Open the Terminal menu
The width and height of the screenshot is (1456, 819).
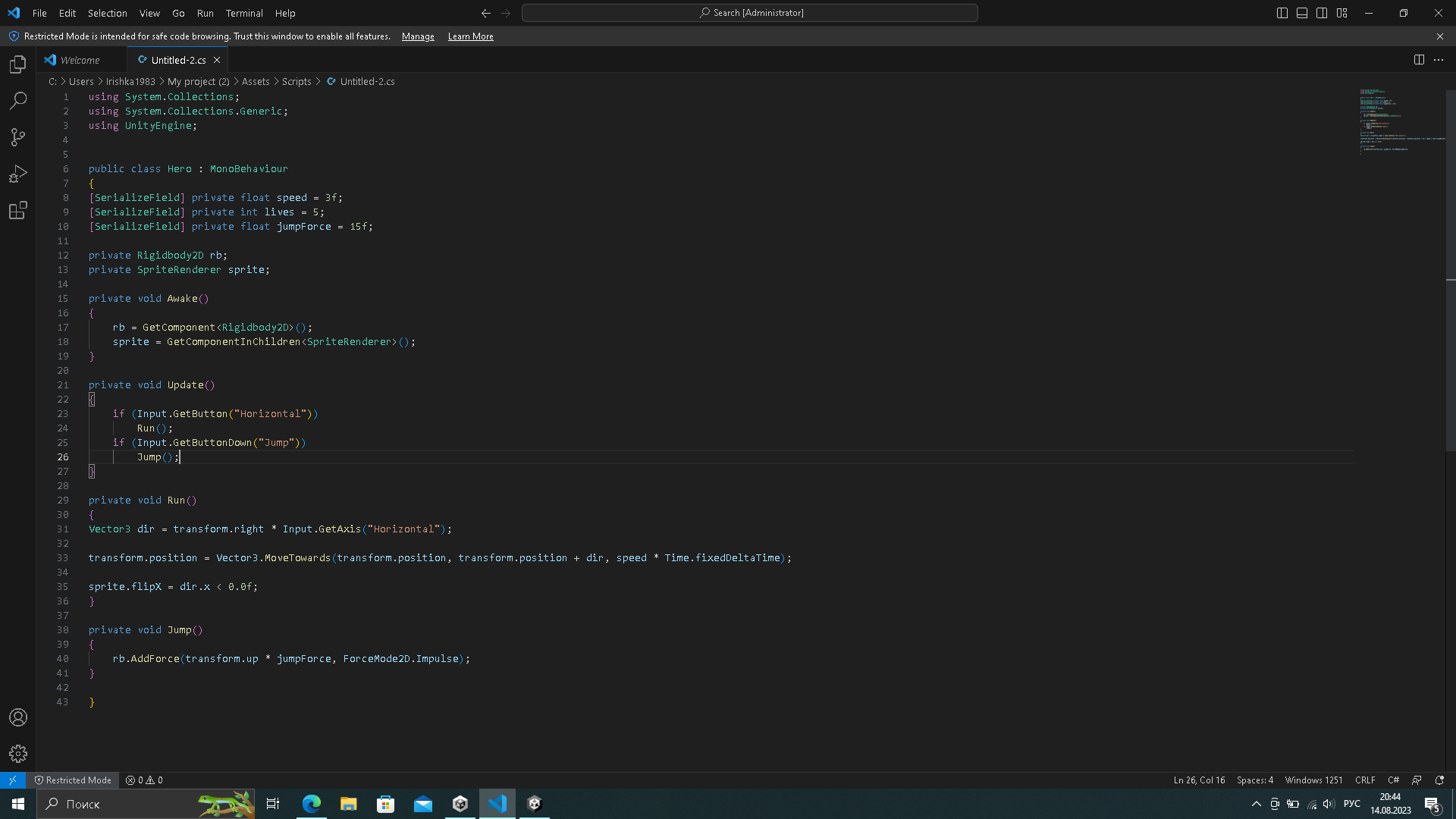(243, 13)
